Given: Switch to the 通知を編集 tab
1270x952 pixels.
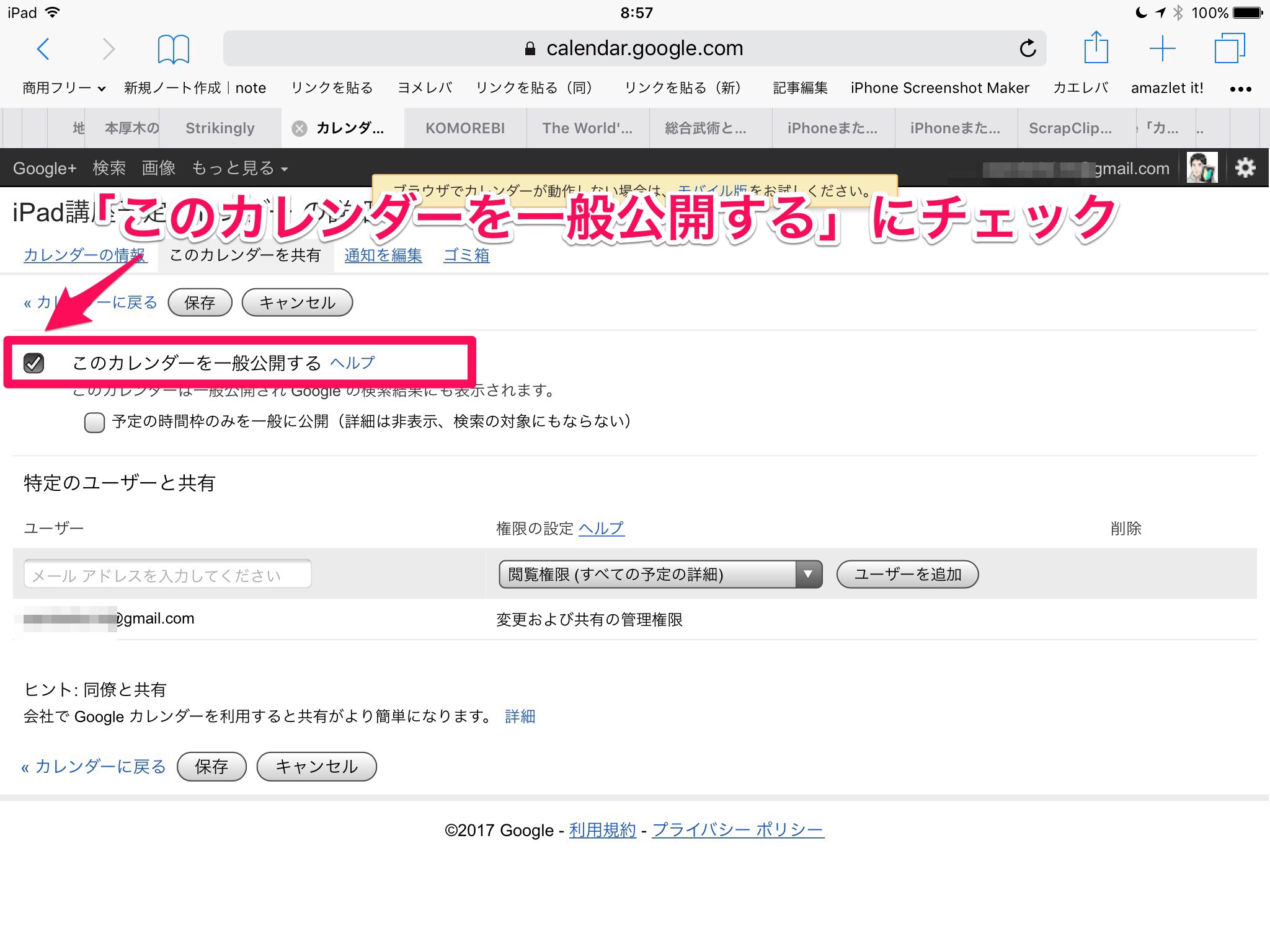Looking at the screenshot, I should [383, 255].
